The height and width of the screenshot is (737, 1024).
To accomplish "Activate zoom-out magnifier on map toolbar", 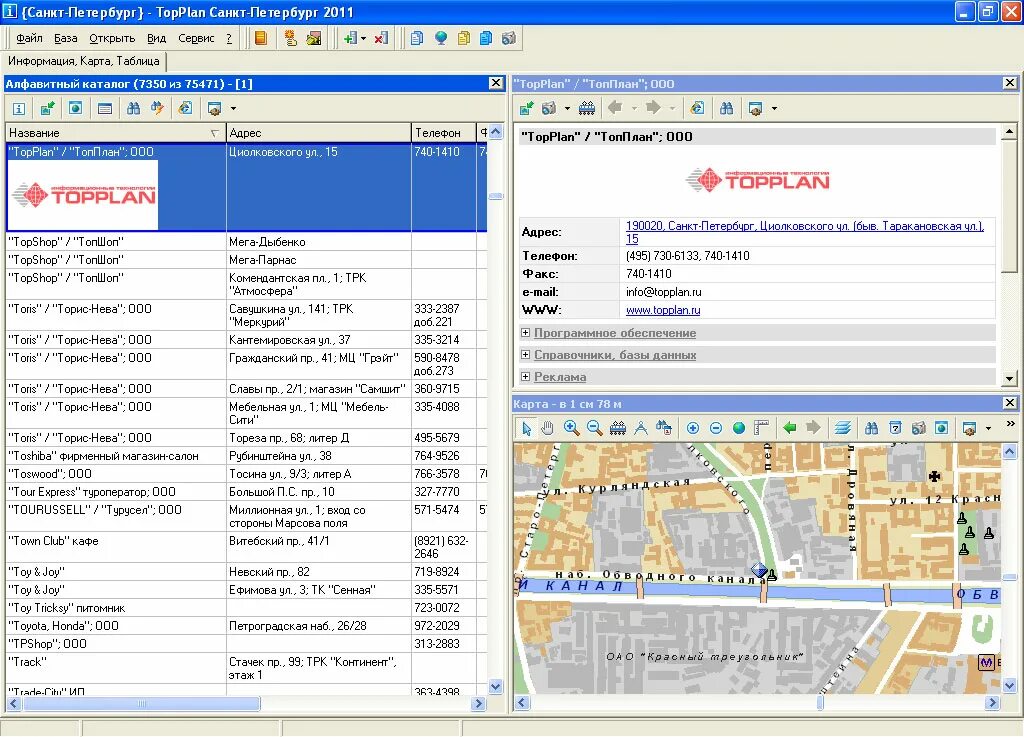I will coord(594,428).
